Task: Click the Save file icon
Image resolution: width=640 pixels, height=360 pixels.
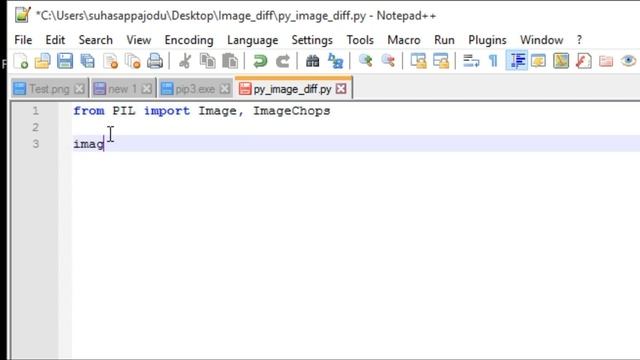Action: tap(65, 61)
